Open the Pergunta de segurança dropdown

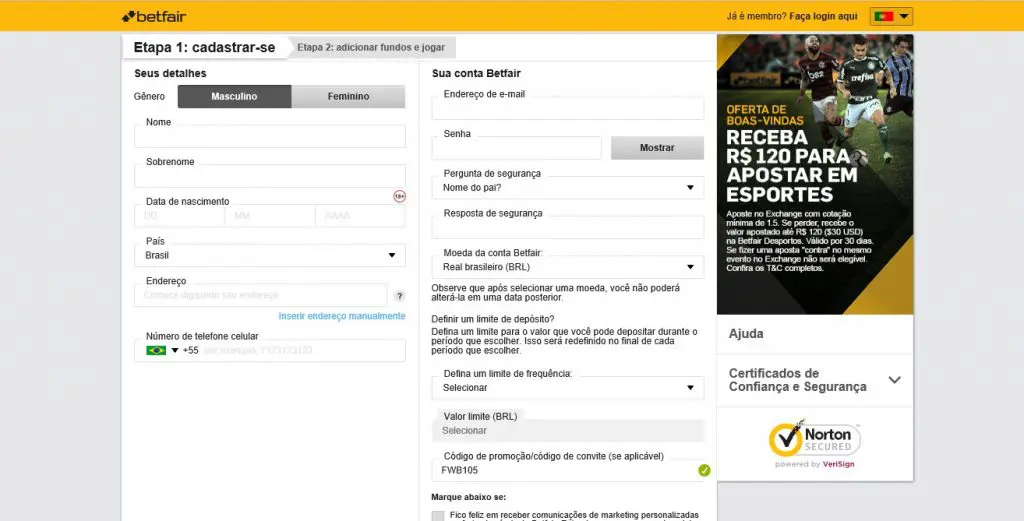pyautogui.click(x=568, y=188)
